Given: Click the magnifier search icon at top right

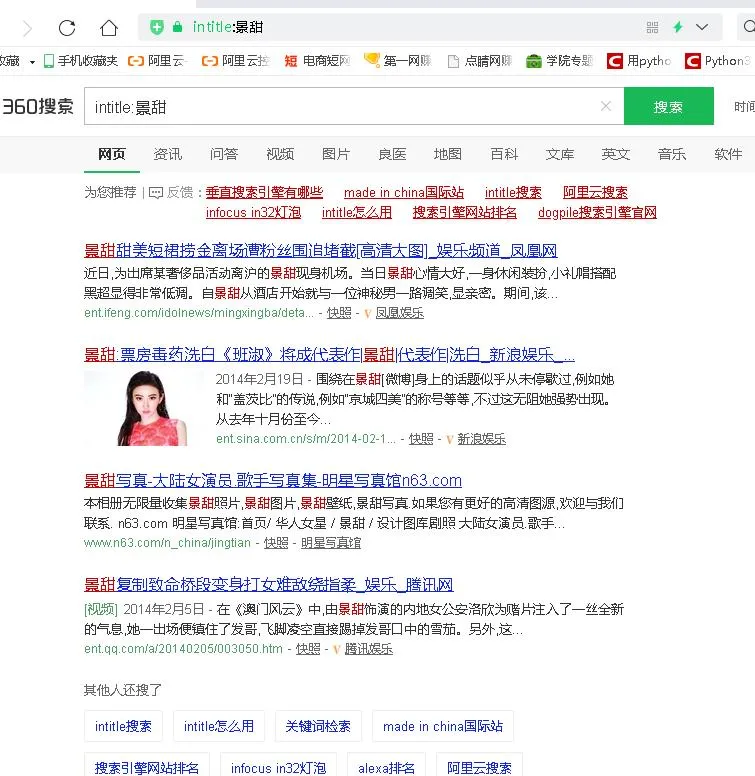Looking at the screenshot, I should pyautogui.click(x=749, y=26).
